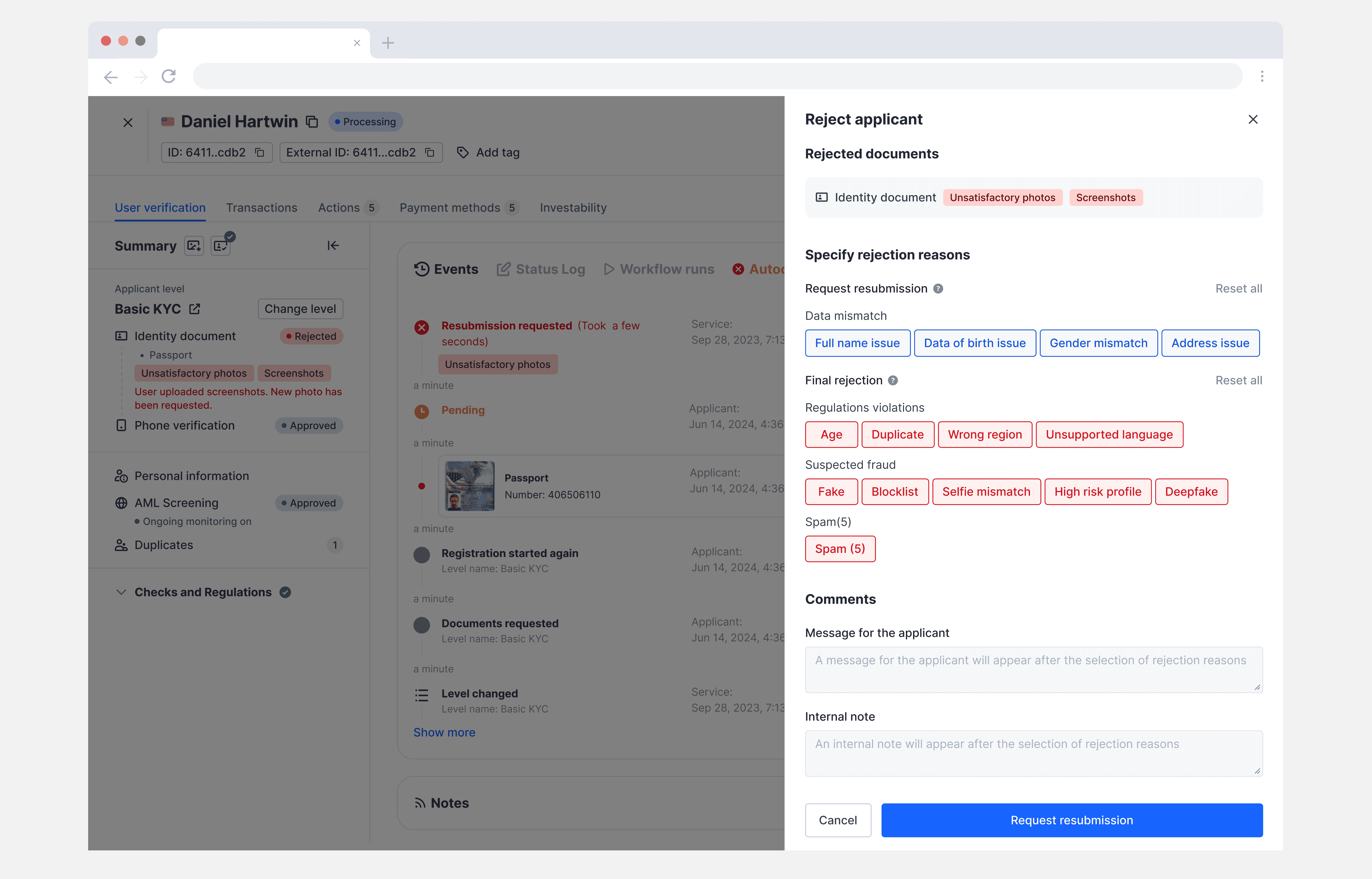Viewport: 1372px width, 879px height.
Task: Click the Internal note text field
Action: [x=1033, y=754]
